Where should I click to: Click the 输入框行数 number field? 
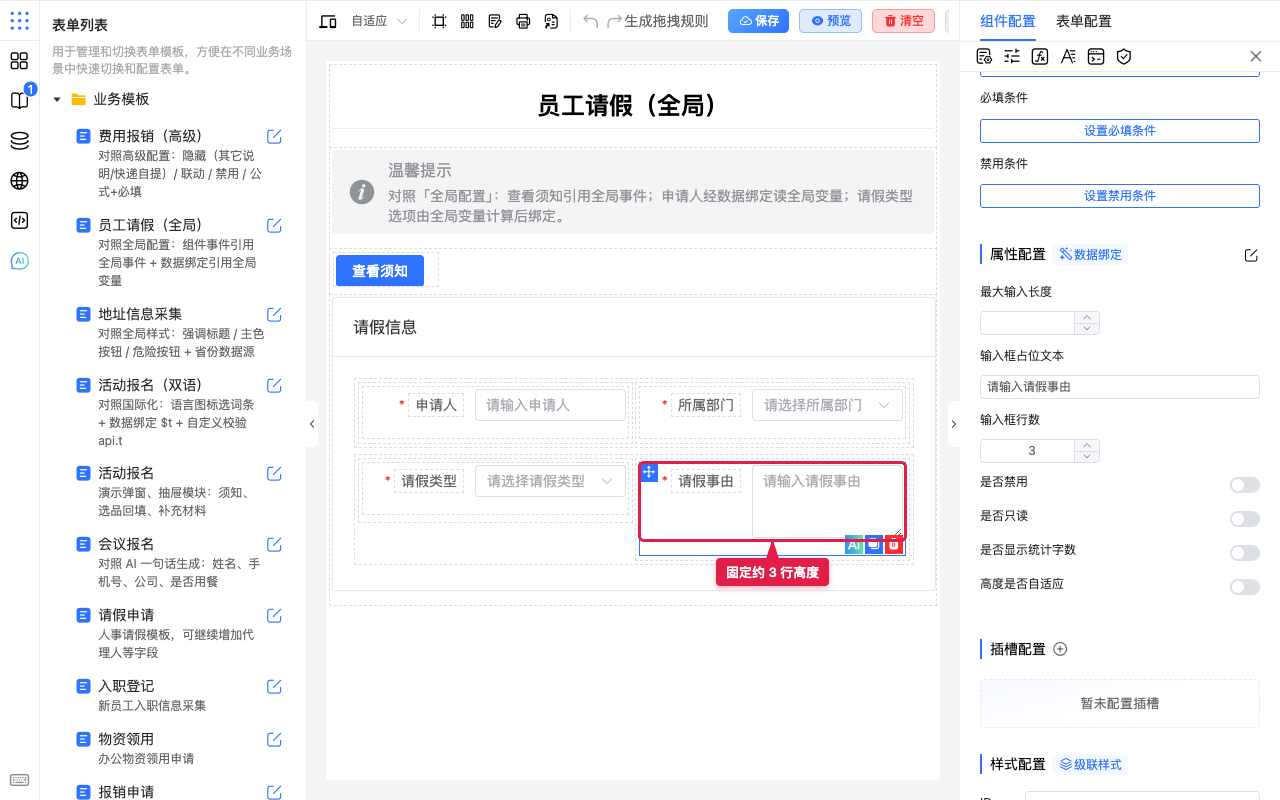click(x=1039, y=451)
